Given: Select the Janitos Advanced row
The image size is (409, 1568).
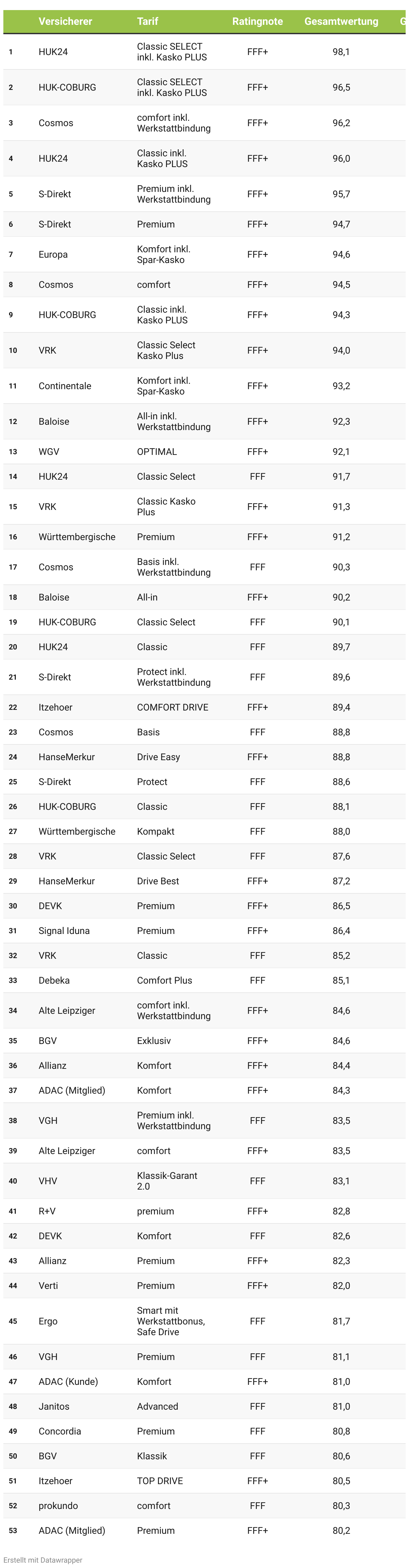Looking at the screenshot, I should click(x=204, y=1407).
